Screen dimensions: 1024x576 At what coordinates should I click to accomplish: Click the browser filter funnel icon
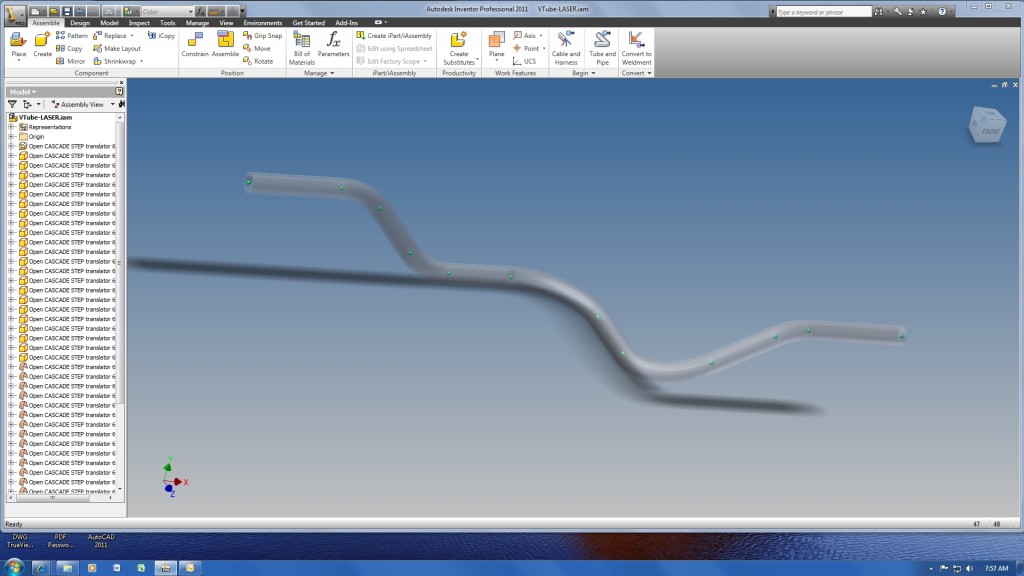pyautogui.click(x=12, y=104)
